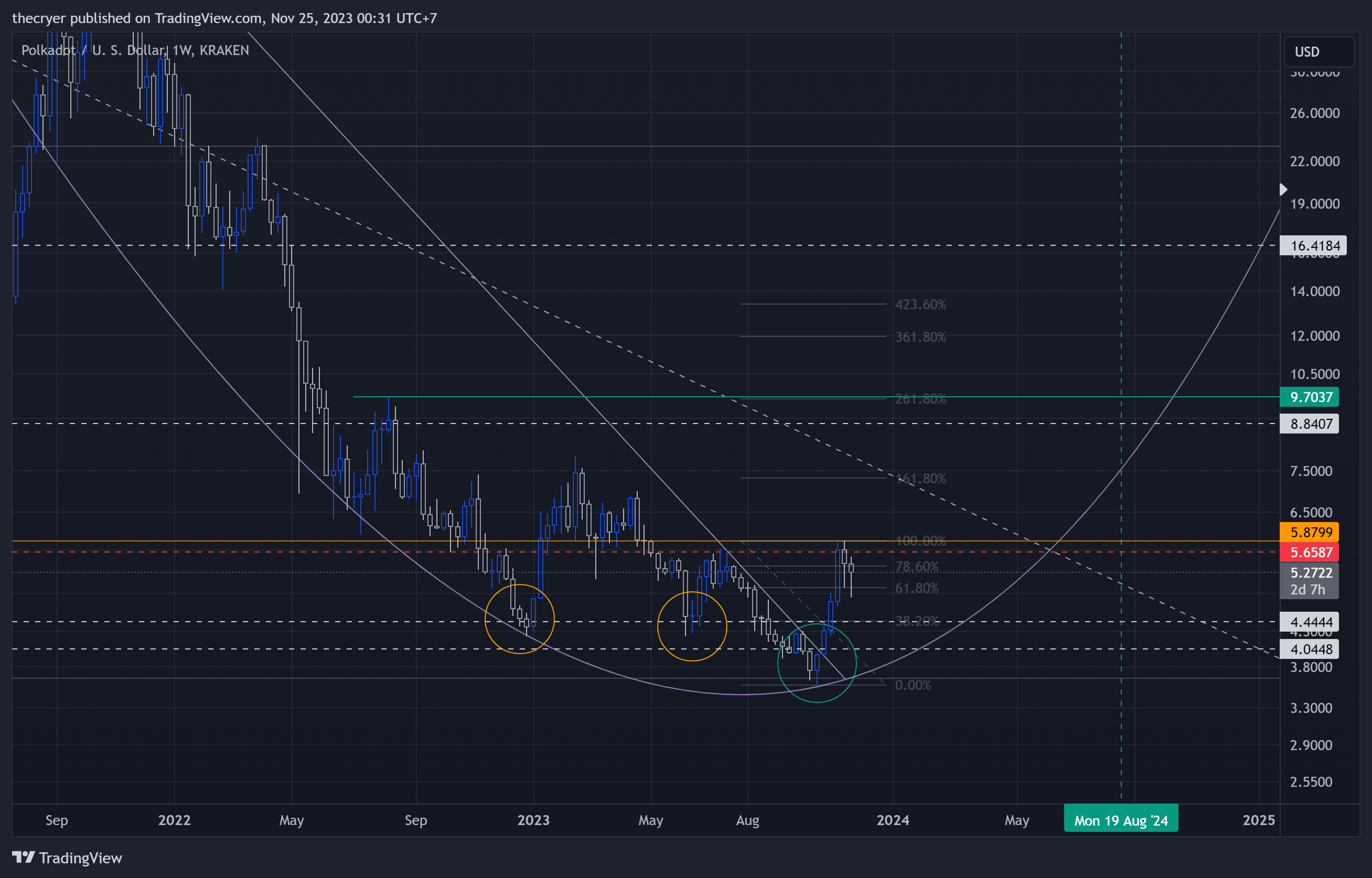Click the thecryer published header text
Viewport: 1372px width, 878px height.
point(224,18)
